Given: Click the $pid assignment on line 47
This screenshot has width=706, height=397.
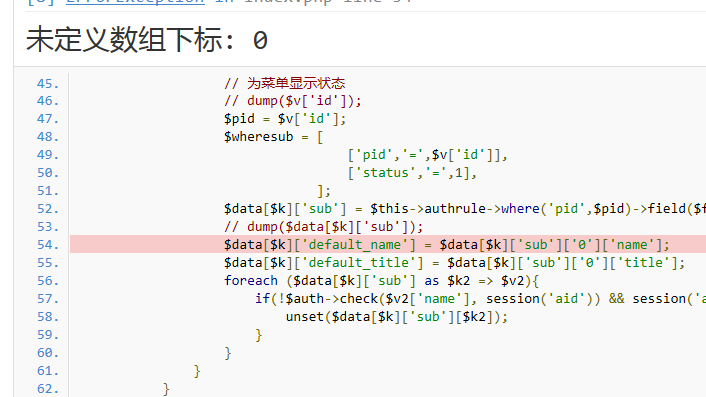Looking at the screenshot, I should click(x=285, y=119).
